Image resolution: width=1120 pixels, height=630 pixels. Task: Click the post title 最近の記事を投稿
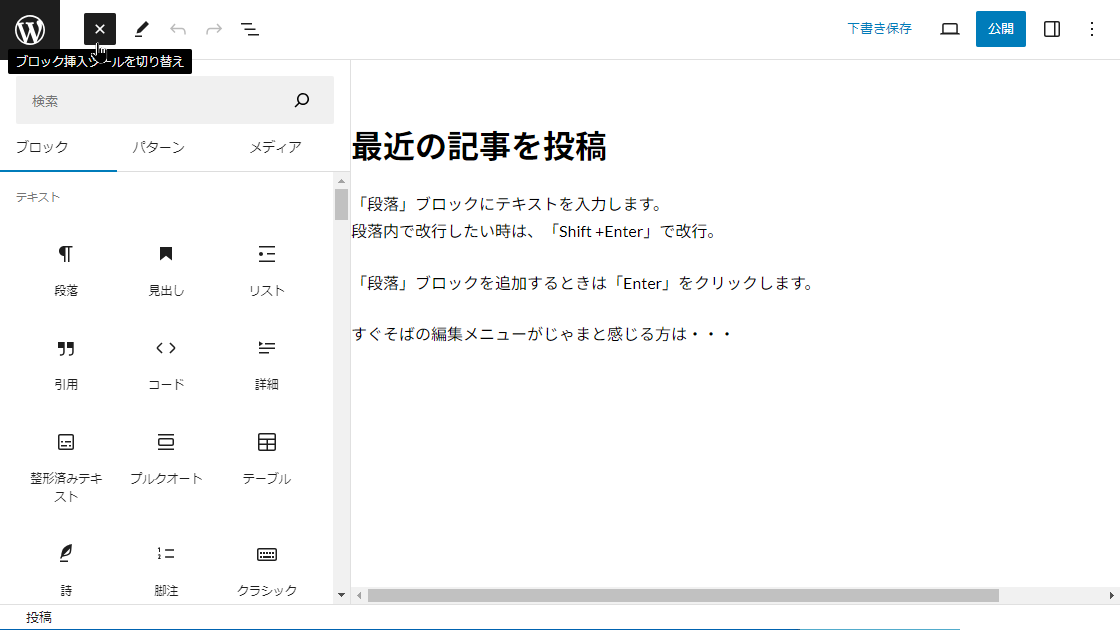(479, 147)
